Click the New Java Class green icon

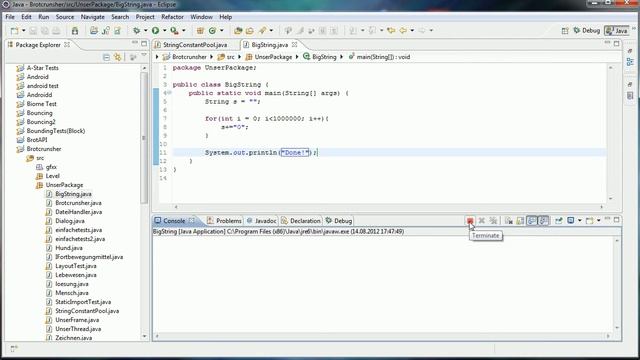[x=212, y=31]
